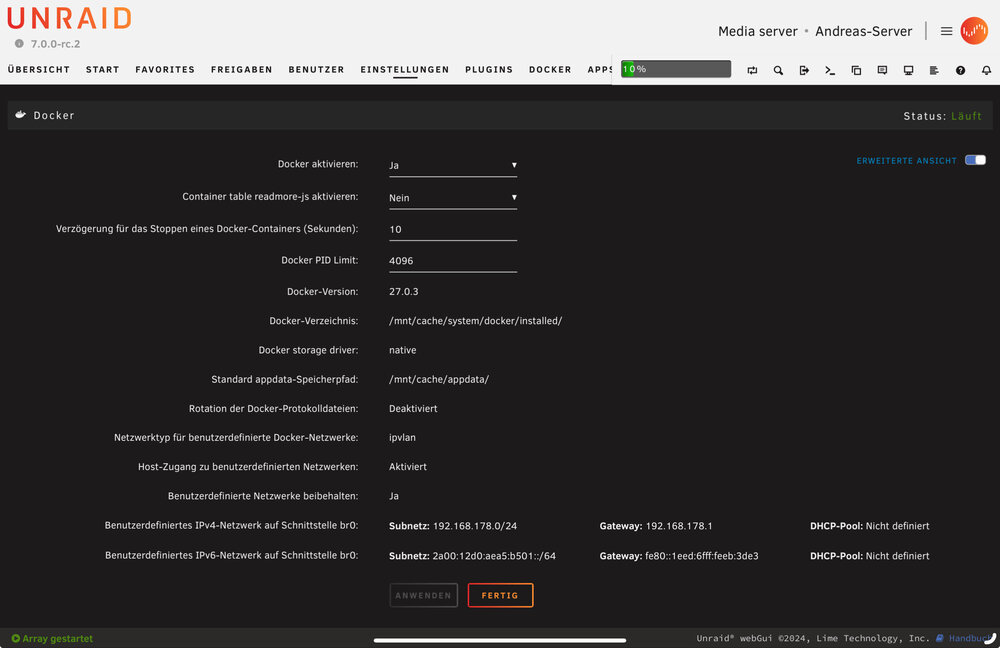Click the version text 7.0.0-rc.2
1000x648 pixels.
pos(55,44)
